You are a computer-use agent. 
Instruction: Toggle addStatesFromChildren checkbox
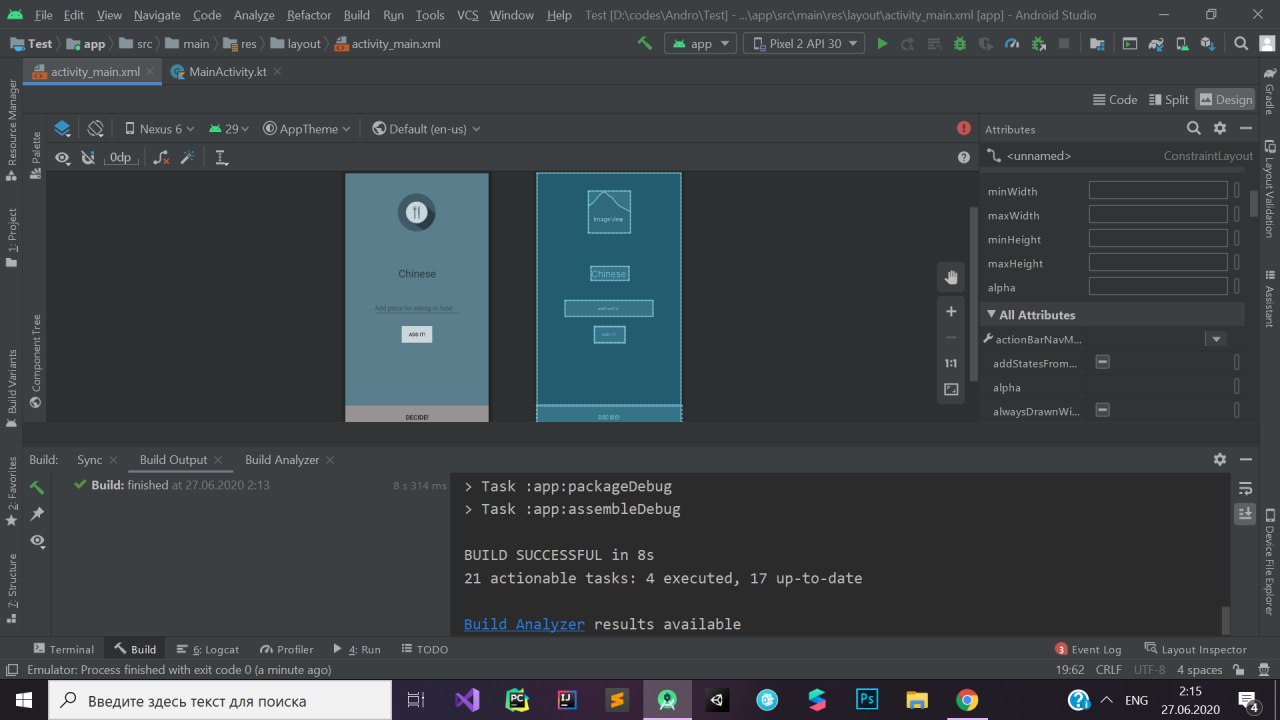pyautogui.click(x=1102, y=362)
